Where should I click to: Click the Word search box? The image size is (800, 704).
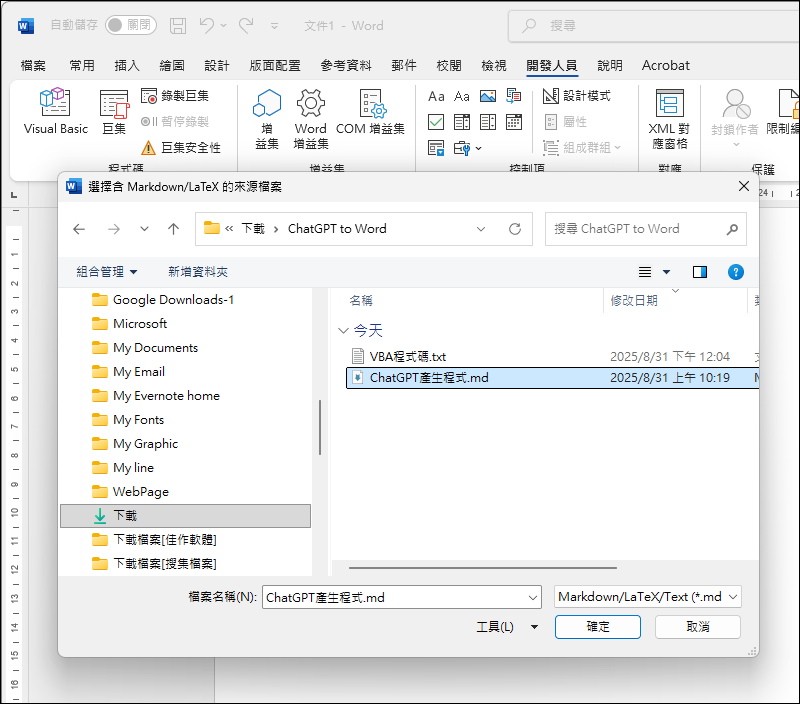click(x=654, y=26)
